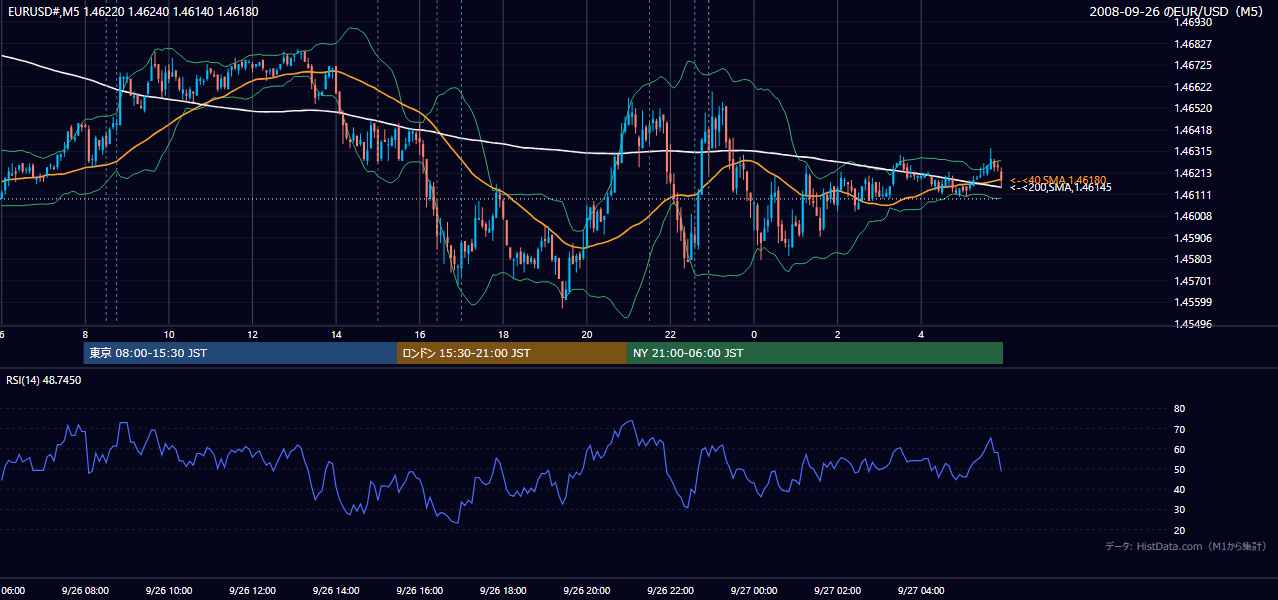The width and height of the screenshot is (1278, 600).
Task: Click price axis label 1.46315
Action: 1194,152
